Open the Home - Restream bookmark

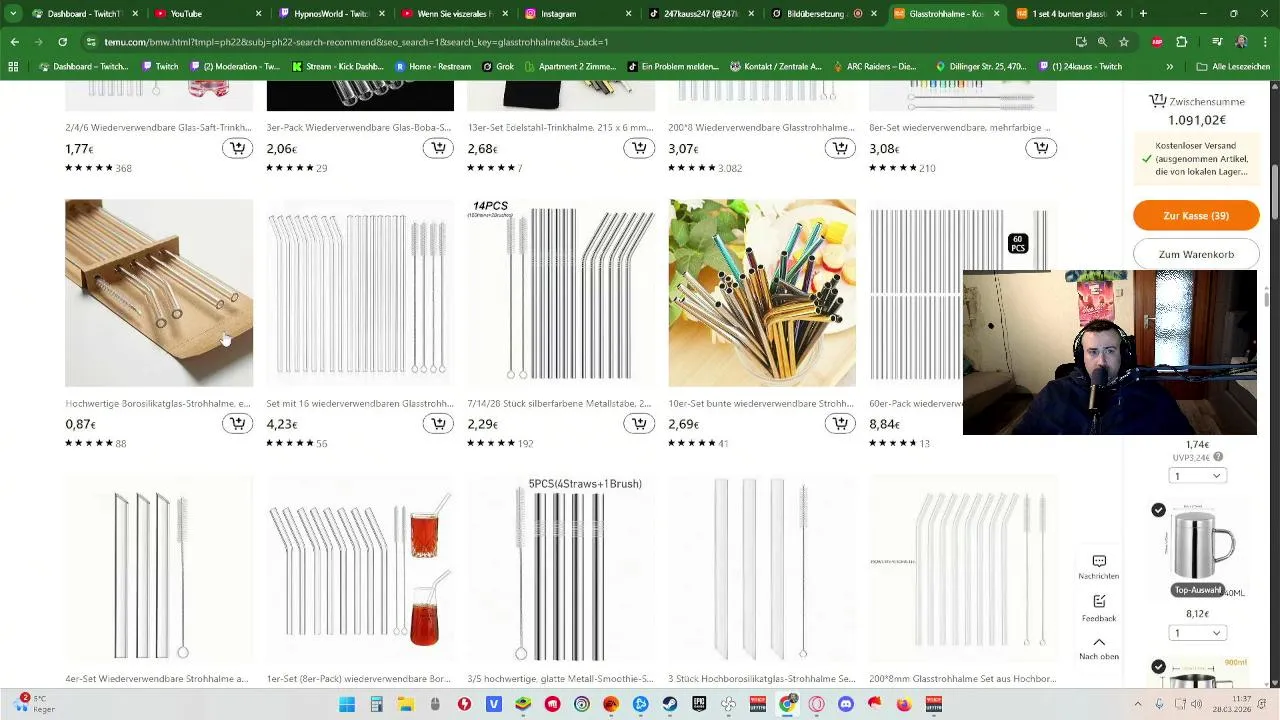click(433, 67)
